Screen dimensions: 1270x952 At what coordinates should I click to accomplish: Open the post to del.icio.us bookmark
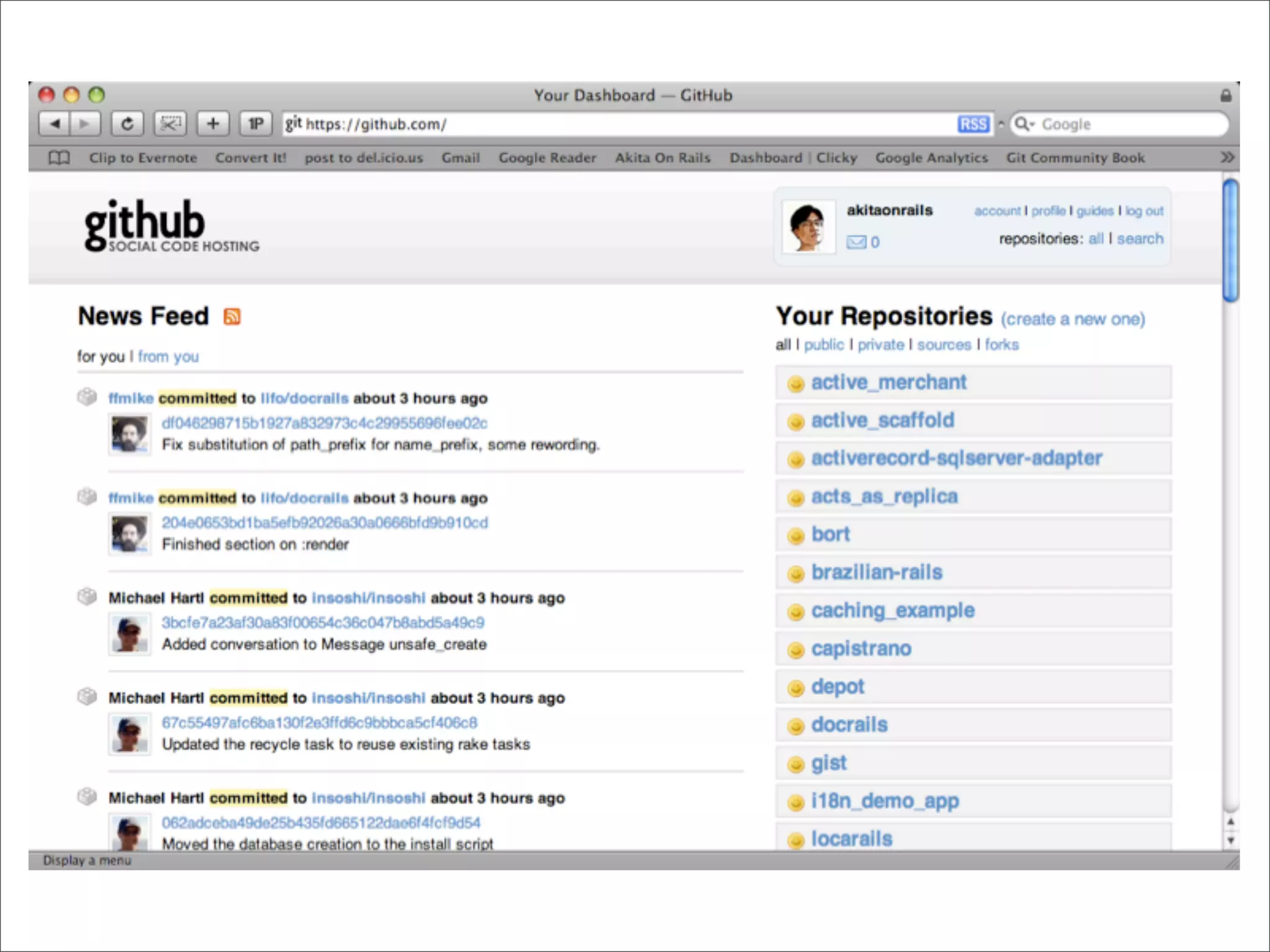pos(363,158)
